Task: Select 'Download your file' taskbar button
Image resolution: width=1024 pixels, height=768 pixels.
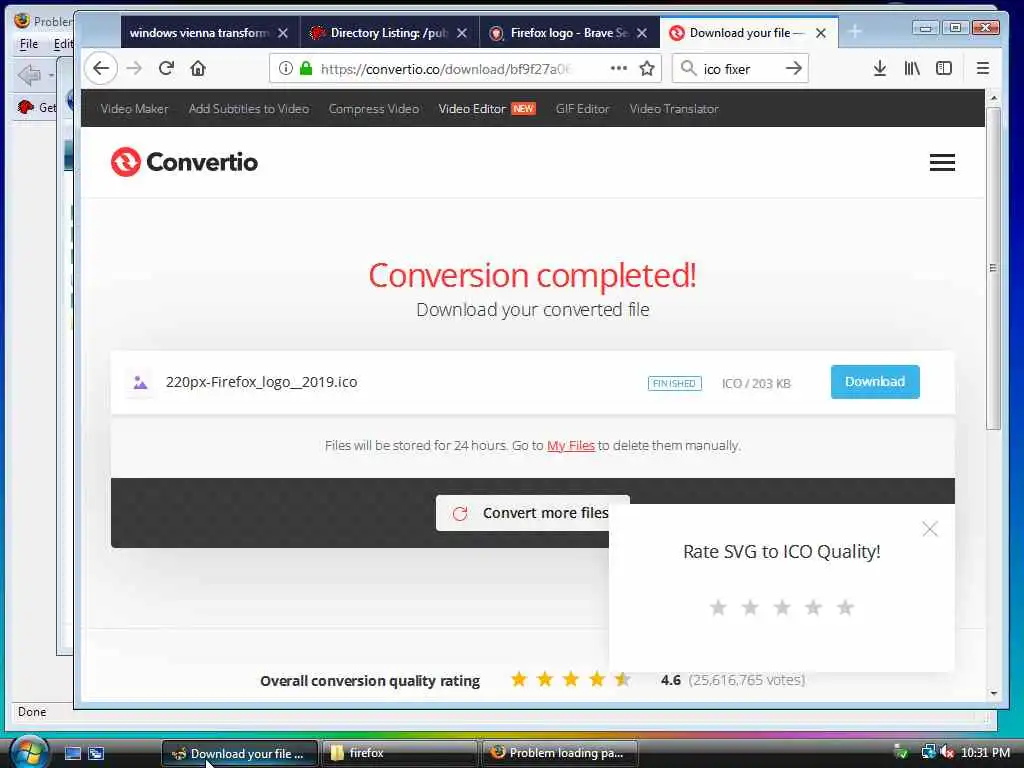Action: pos(239,753)
